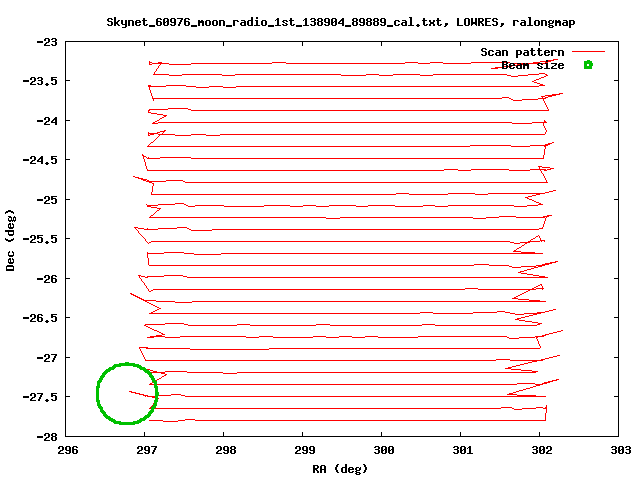Click the -23 tick label on the Dec axis
Screen dimensions: 640x480
[x=47, y=42]
